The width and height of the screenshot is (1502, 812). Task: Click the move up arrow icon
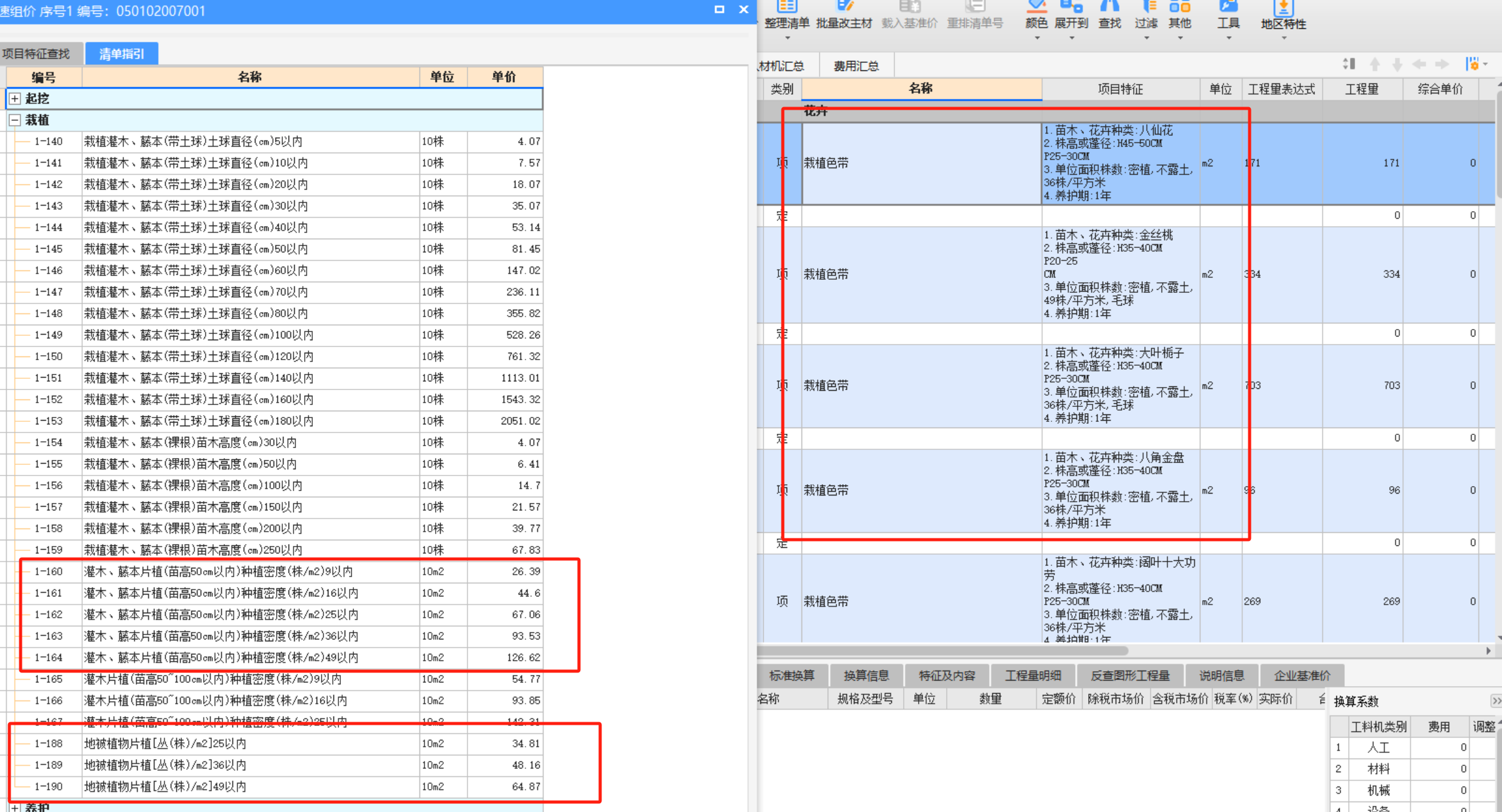click(1375, 64)
